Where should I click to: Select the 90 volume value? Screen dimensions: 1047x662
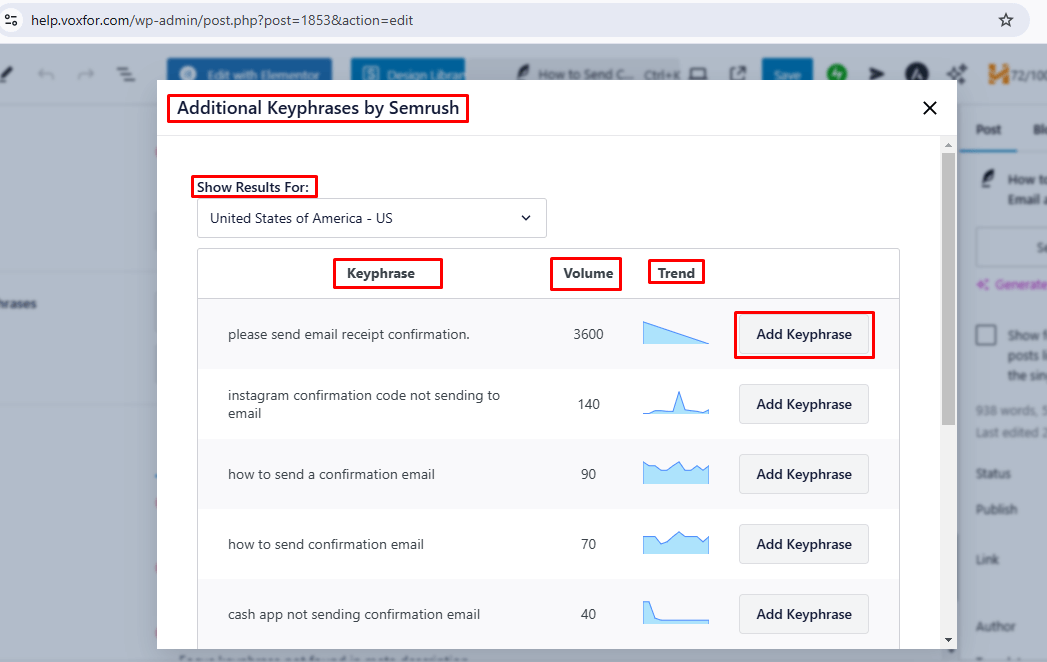[588, 474]
